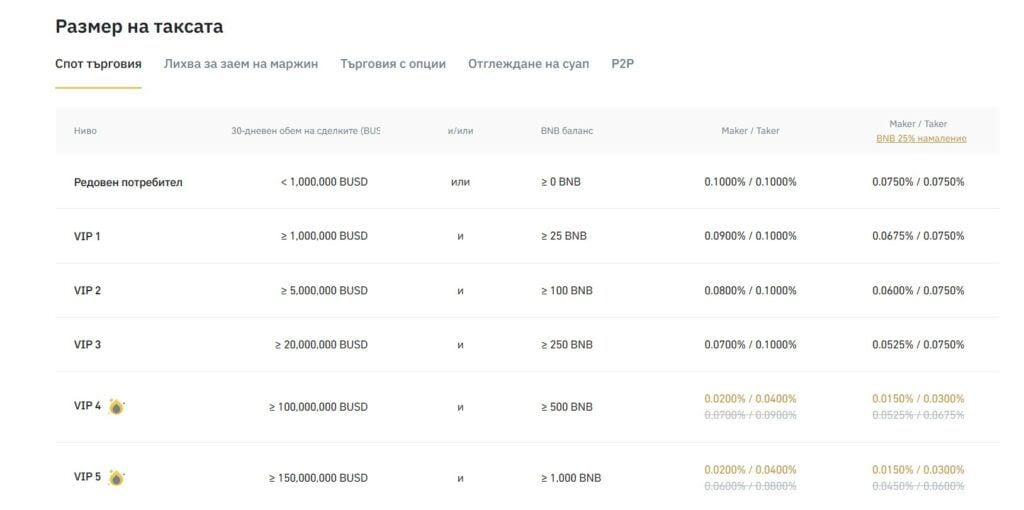Click the Ниво column header
The width and height of the screenshot is (1024, 510).
pos(85,131)
